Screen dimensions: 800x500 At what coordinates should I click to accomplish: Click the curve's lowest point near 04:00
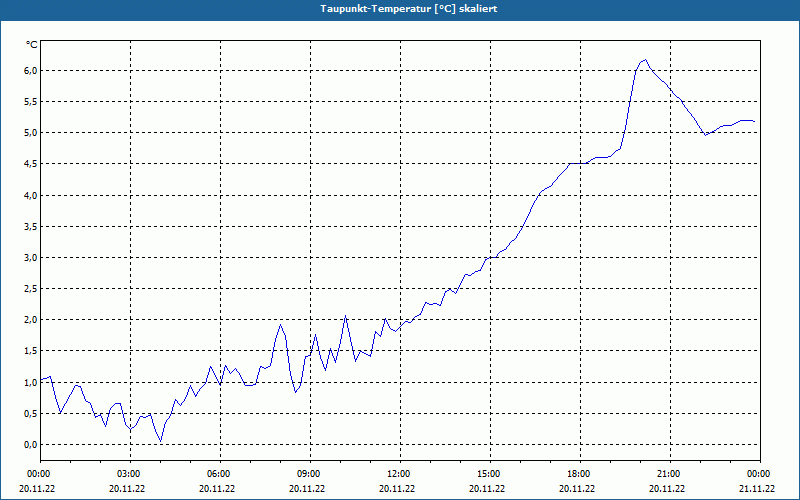click(161, 441)
